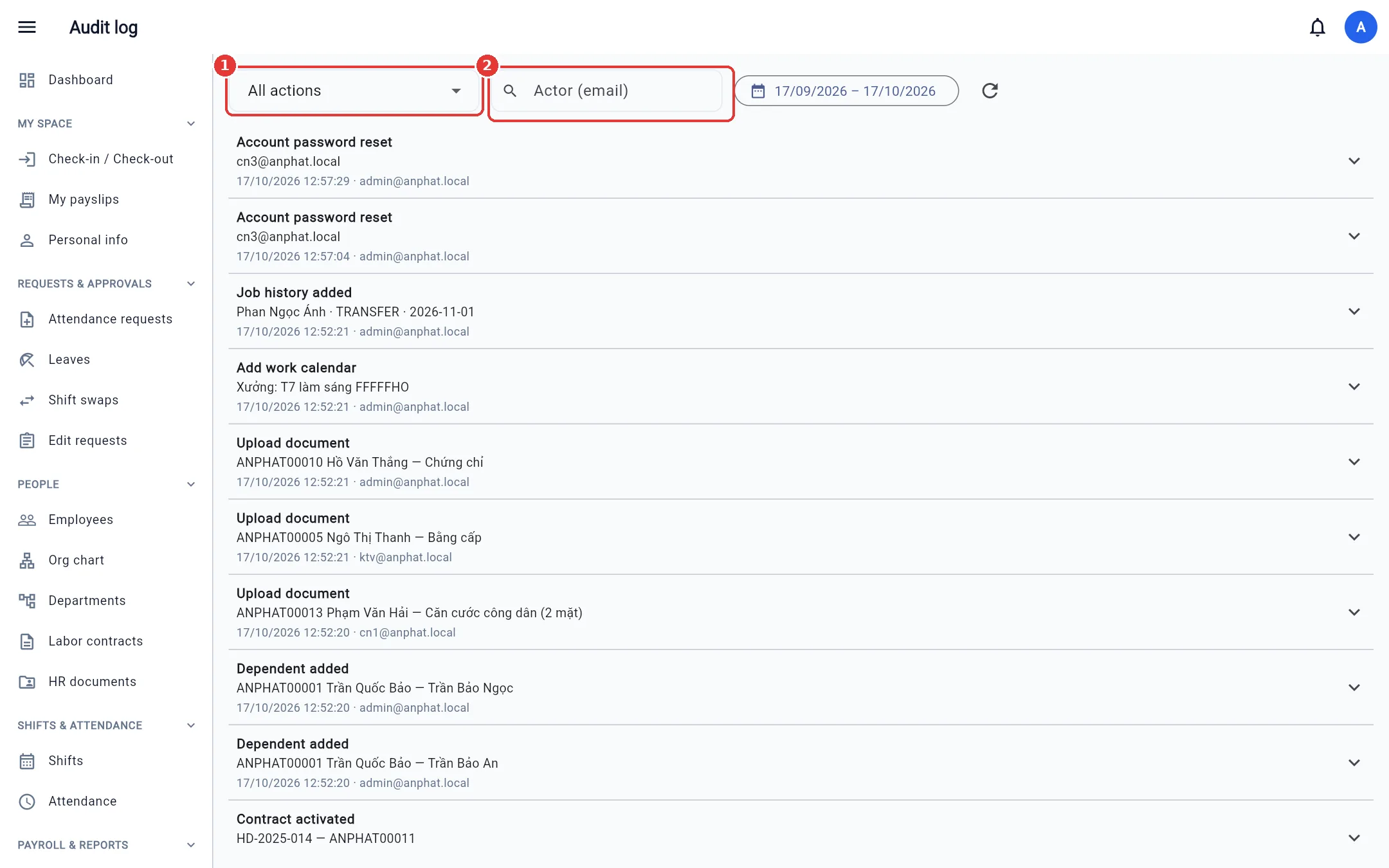Click the Phạm Văn Hải upload document entry

click(x=801, y=612)
